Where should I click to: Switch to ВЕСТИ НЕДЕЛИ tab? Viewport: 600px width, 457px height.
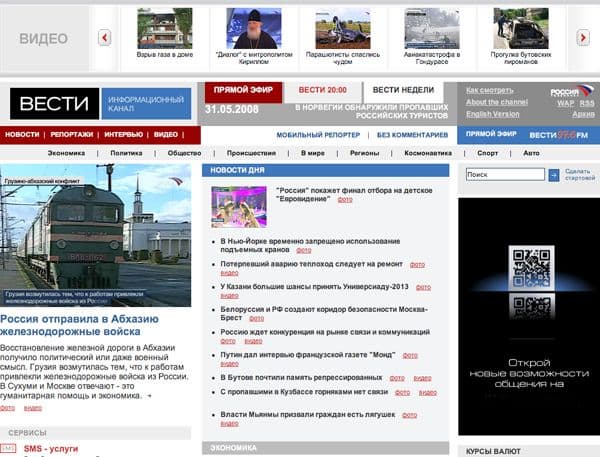tap(403, 90)
